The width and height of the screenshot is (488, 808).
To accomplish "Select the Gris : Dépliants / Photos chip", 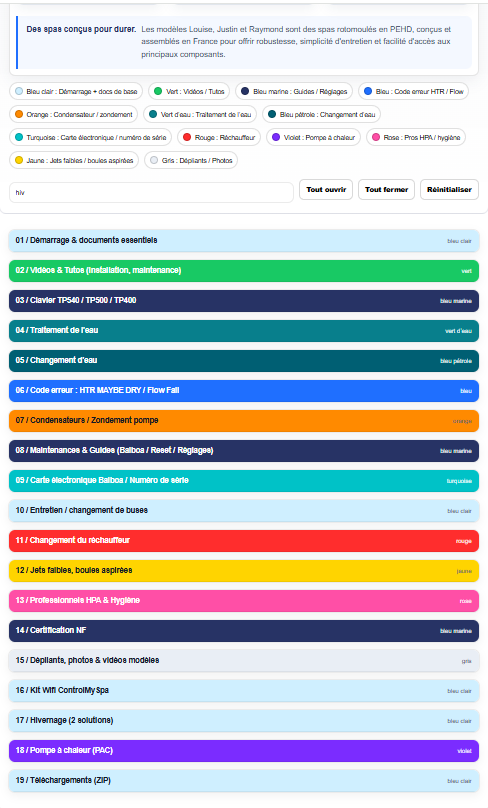I will (191, 161).
